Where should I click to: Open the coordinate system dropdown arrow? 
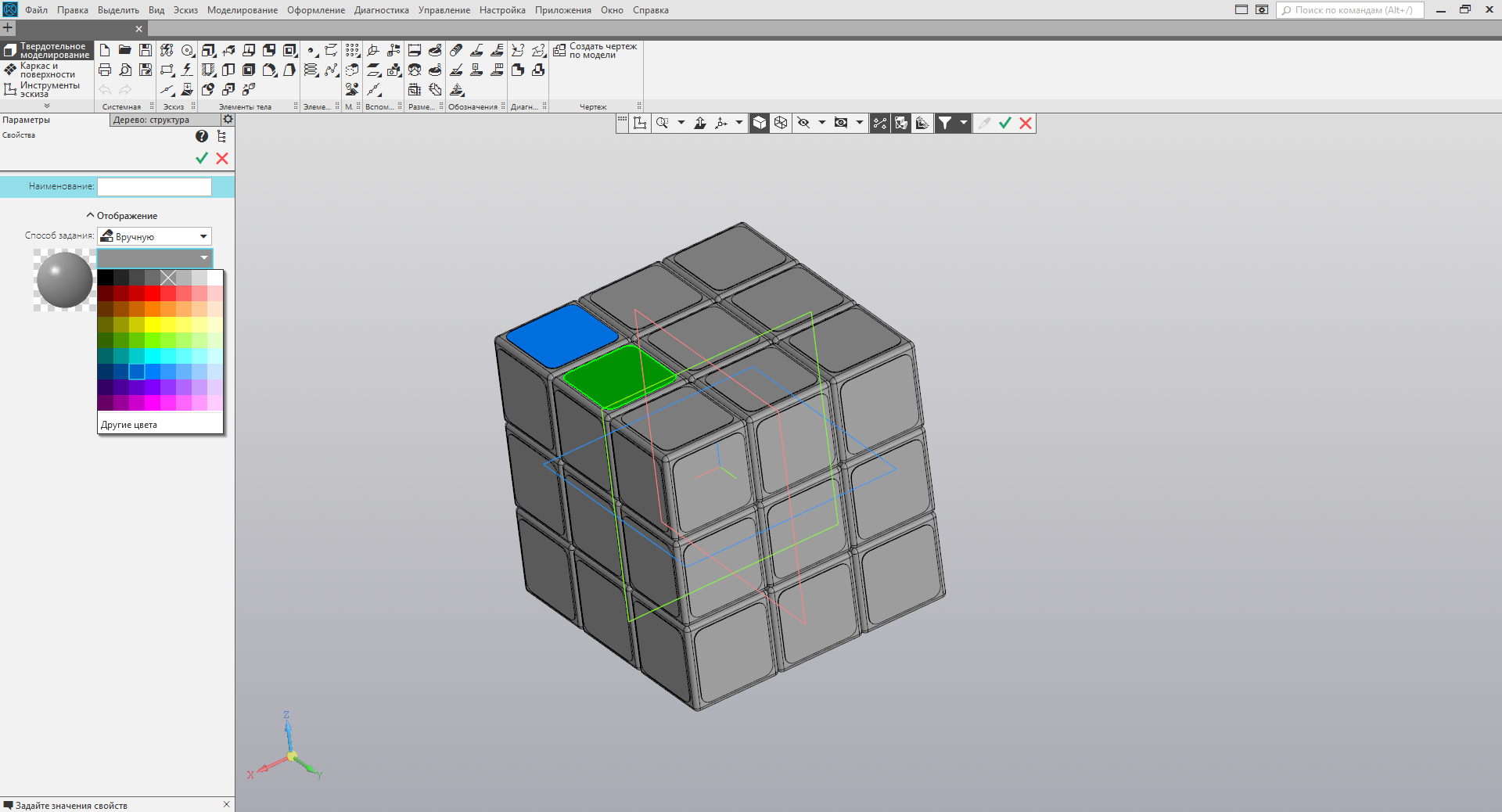(x=739, y=123)
